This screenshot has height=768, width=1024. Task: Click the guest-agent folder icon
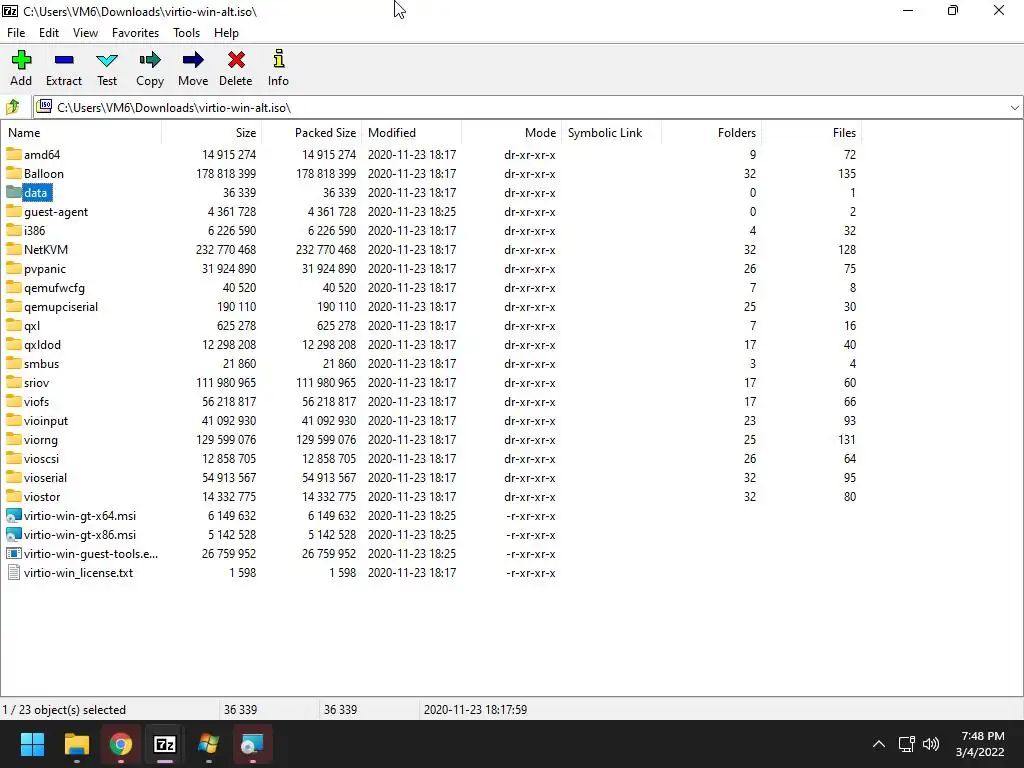tap(14, 211)
